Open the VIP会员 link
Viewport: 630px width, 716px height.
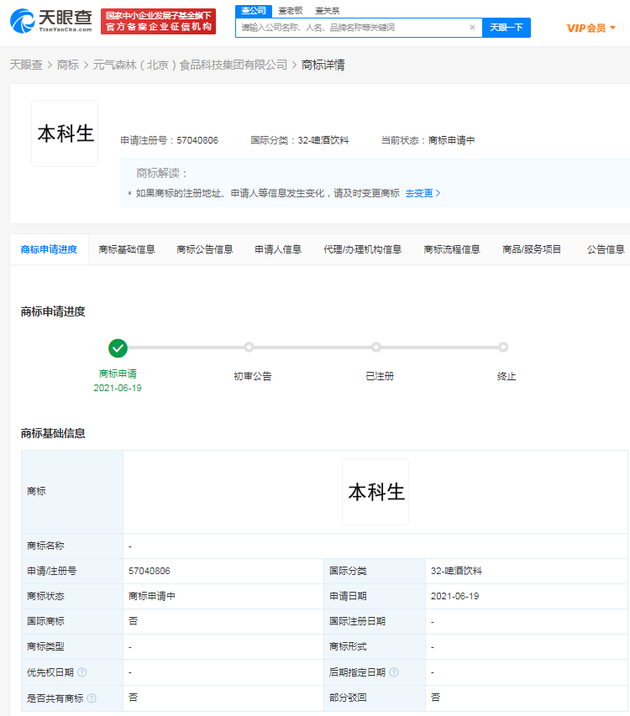pyautogui.click(x=586, y=28)
